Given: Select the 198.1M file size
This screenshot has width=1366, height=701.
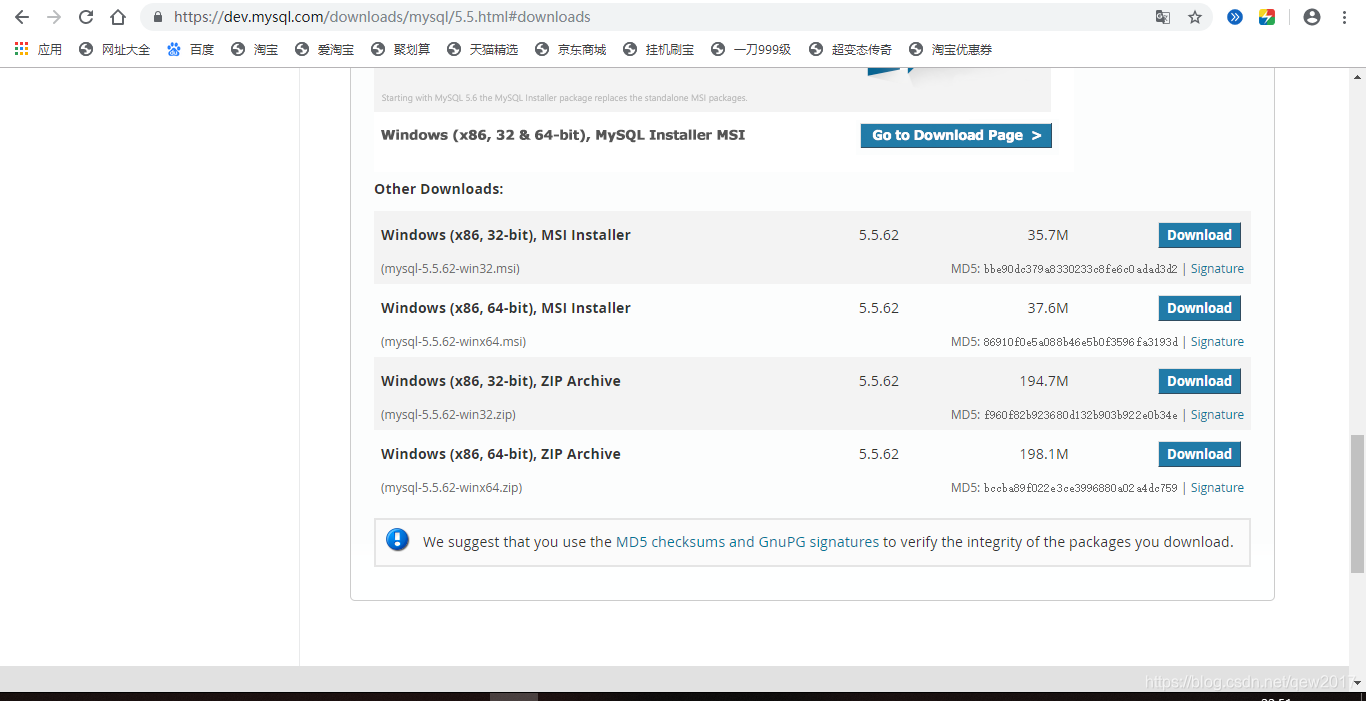Looking at the screenshot, I should click(x=1044, y=454).
